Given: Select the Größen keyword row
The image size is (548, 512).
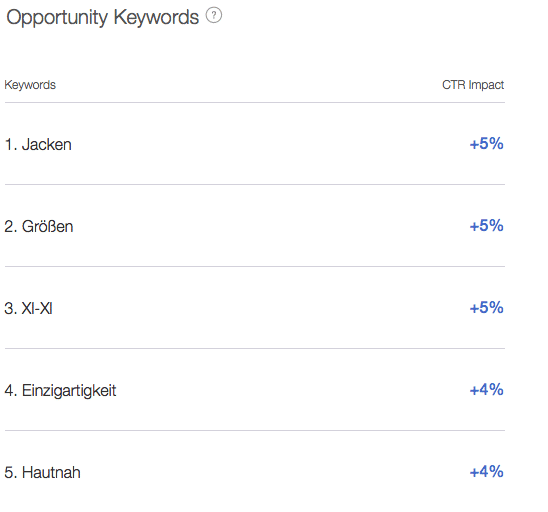Looking at the screenshot, I should pyautogui.click(x=255, y=226).
